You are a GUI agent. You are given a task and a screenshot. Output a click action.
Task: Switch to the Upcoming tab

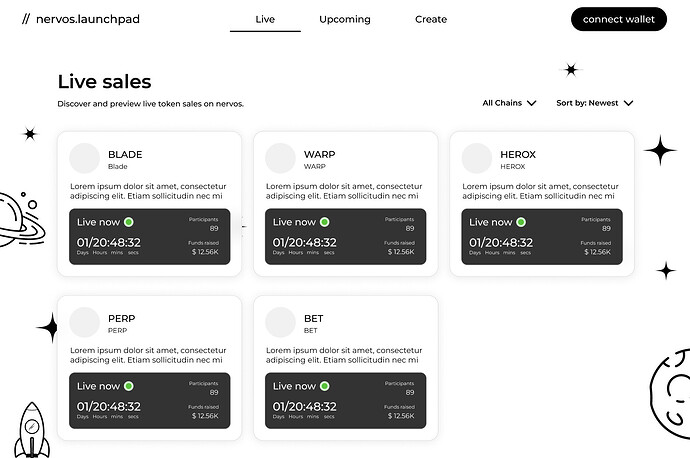pos(345,19)
